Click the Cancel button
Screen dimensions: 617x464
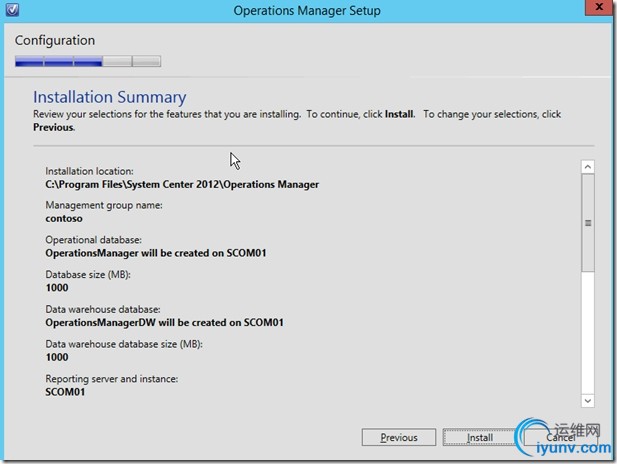[x=560, y=437]
